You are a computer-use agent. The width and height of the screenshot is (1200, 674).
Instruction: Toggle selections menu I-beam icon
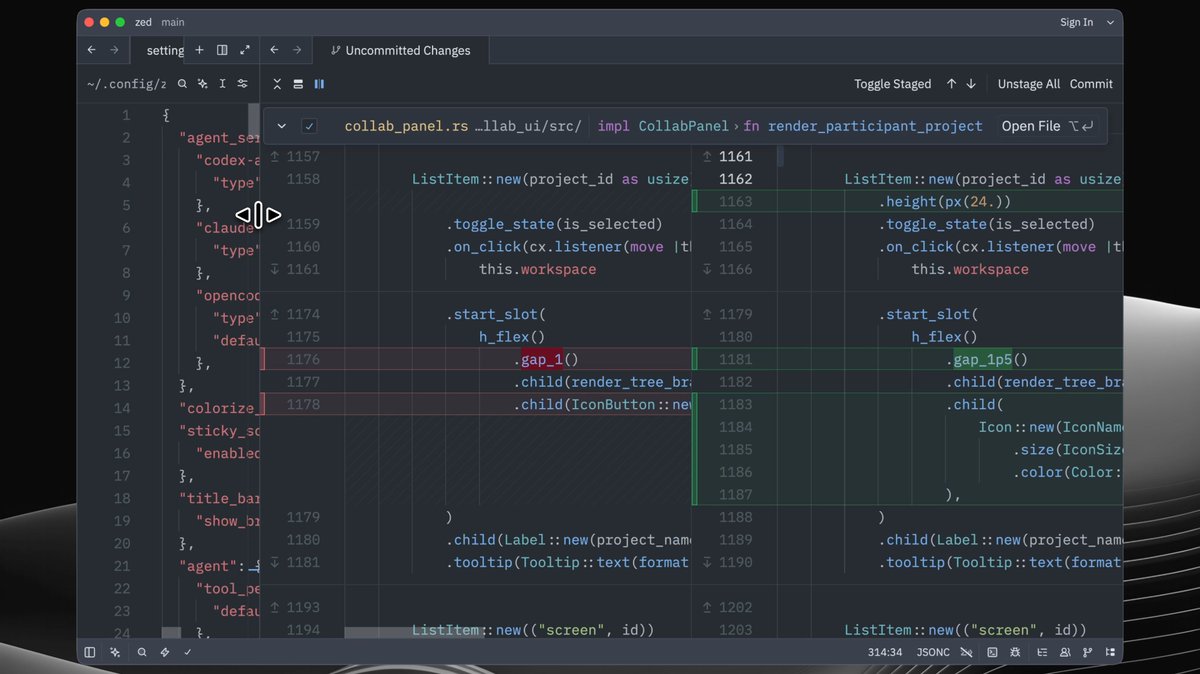222,84
